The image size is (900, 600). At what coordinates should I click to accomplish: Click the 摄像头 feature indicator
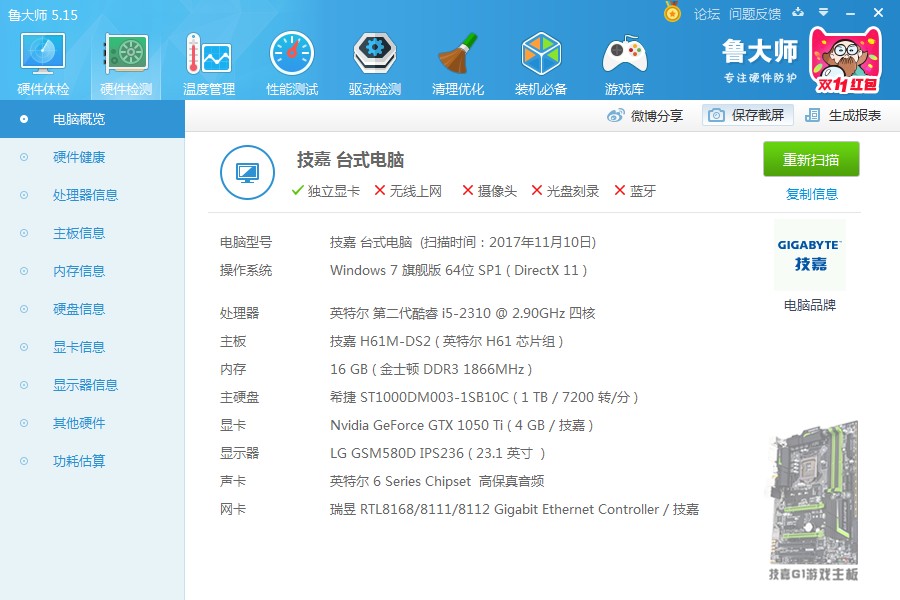coord(490,191)
